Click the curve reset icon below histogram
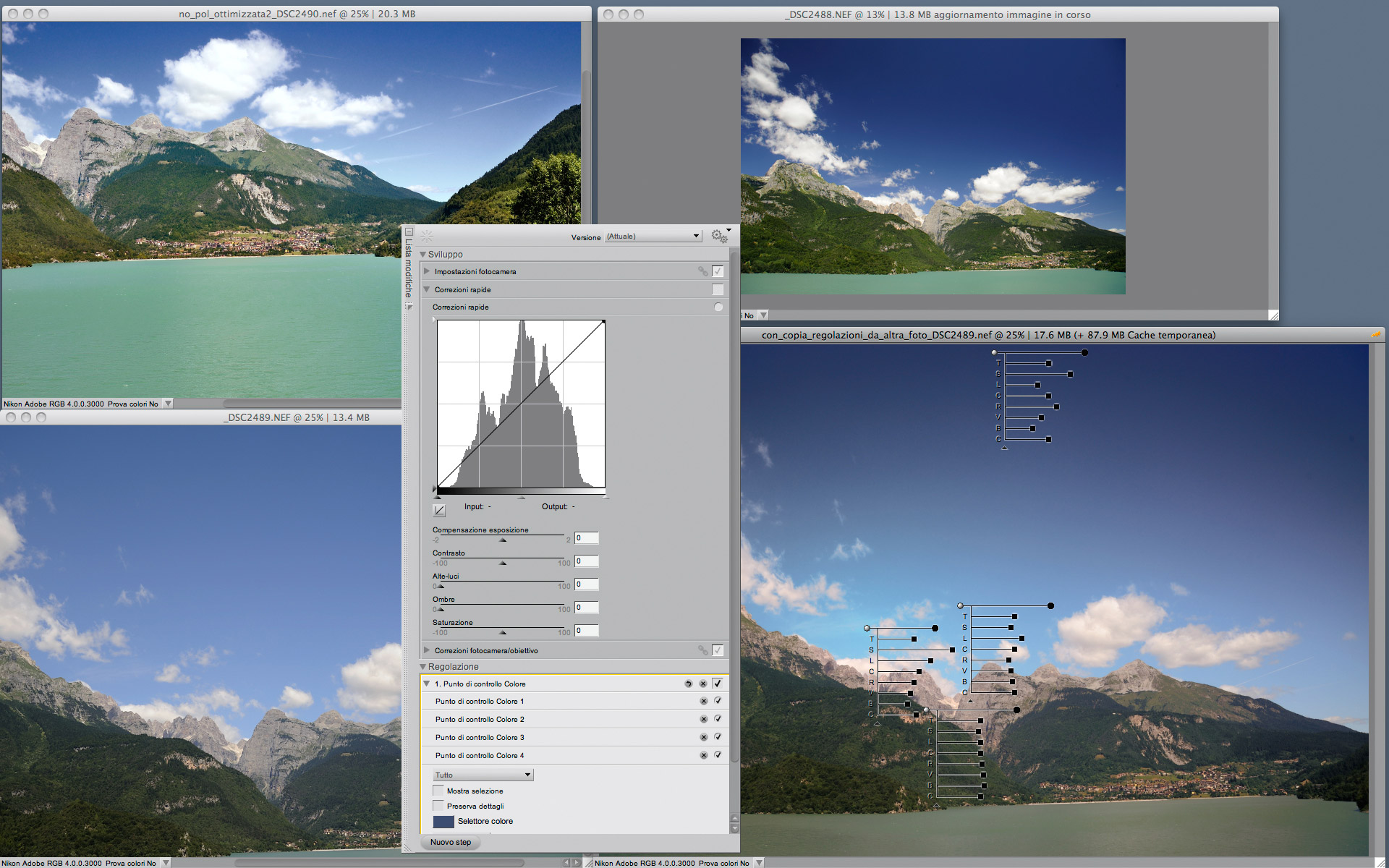Viewport: 1389px width, 868px height. pos(439,510)
